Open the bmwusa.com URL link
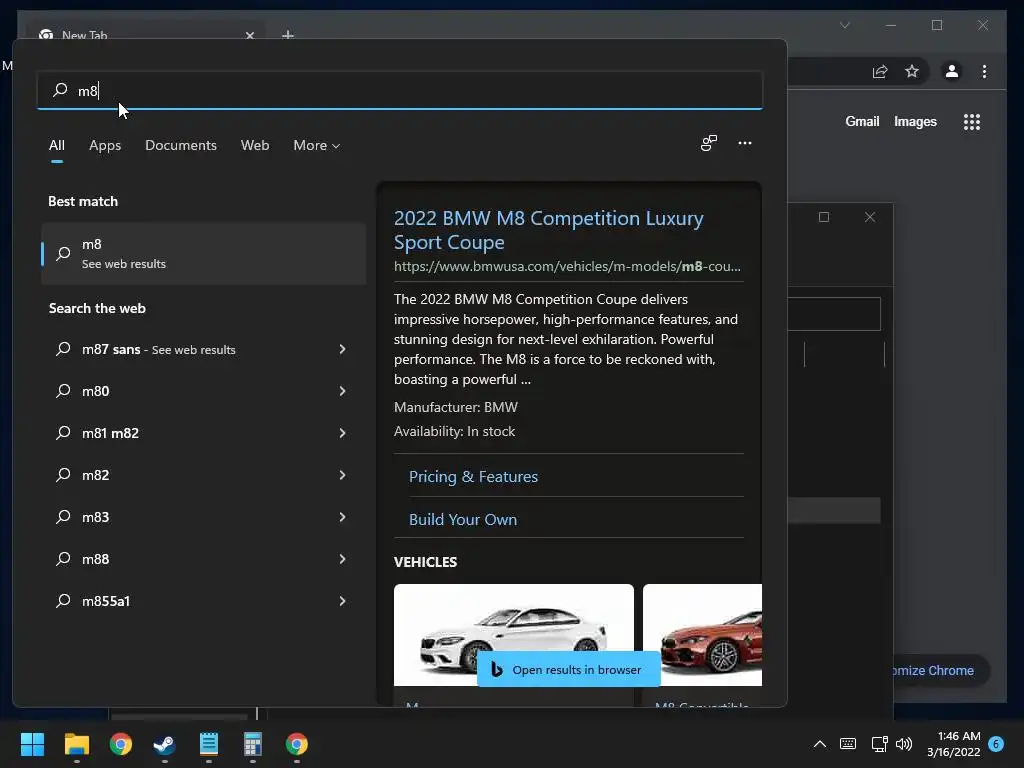Screen dimensions: 1024x768 coord(567,266)
